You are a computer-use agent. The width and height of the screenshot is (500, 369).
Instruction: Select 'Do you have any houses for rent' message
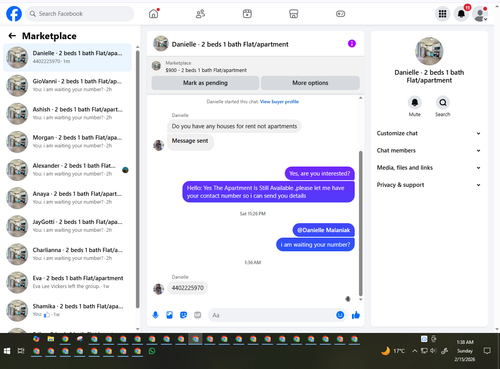tap(234, 126)
